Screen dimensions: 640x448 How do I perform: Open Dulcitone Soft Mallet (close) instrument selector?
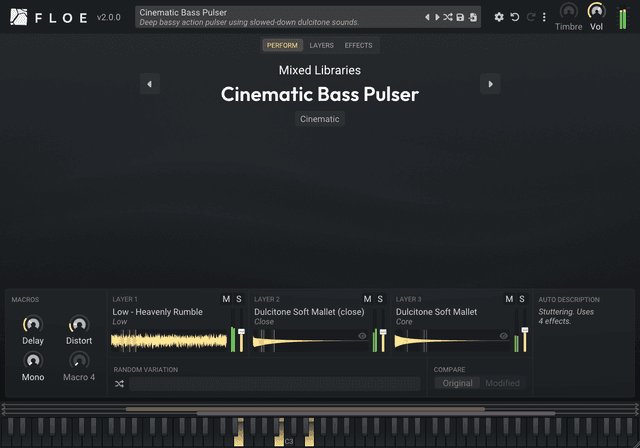309,312
